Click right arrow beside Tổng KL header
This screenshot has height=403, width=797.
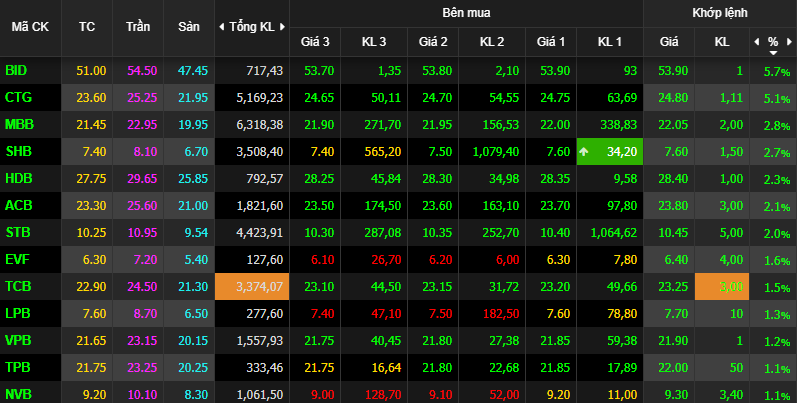(283, 27)
